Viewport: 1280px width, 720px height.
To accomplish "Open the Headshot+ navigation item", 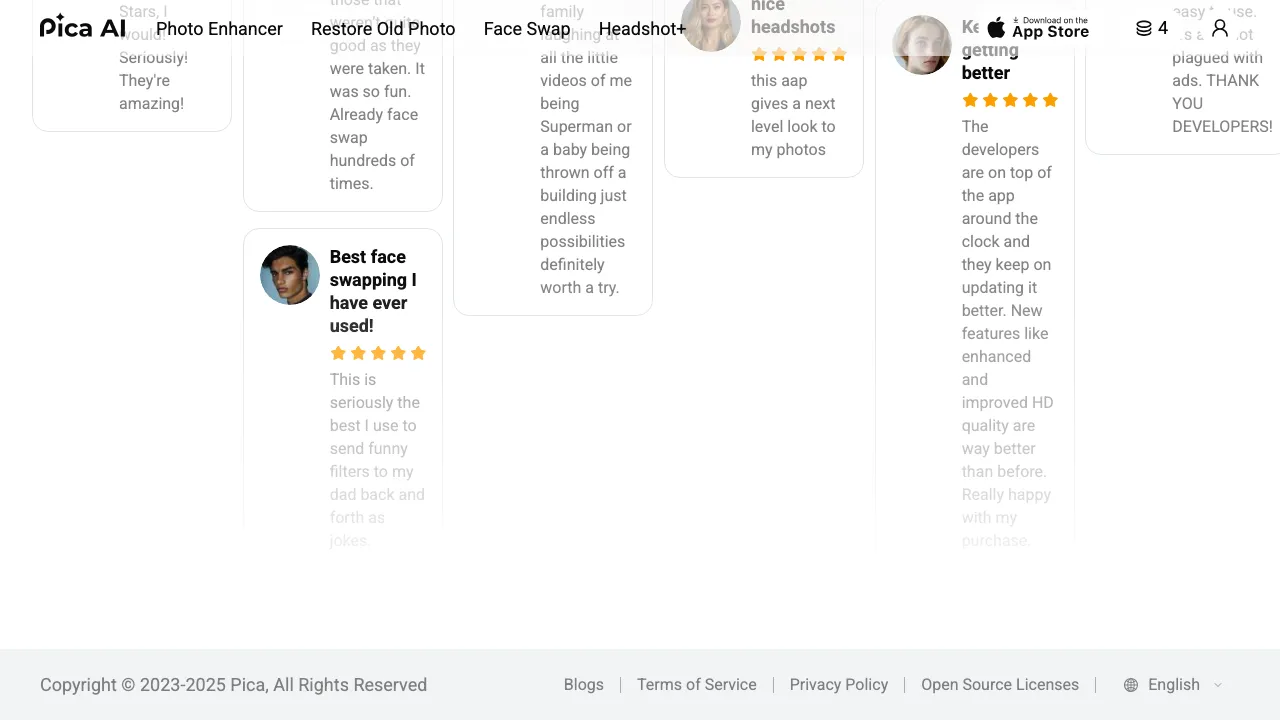I will click(x=642, y=29).
